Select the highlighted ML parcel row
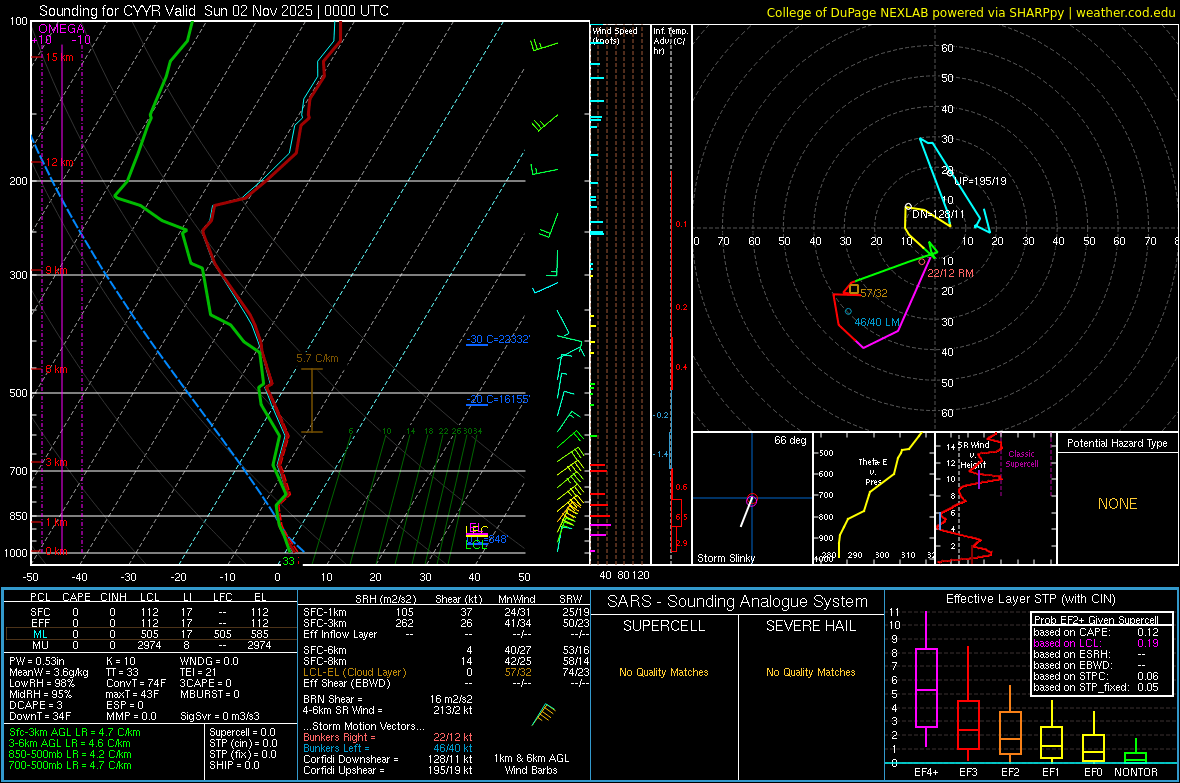Image resolution: width=1180 pixels, height=783 pixels. pos(151,634)
